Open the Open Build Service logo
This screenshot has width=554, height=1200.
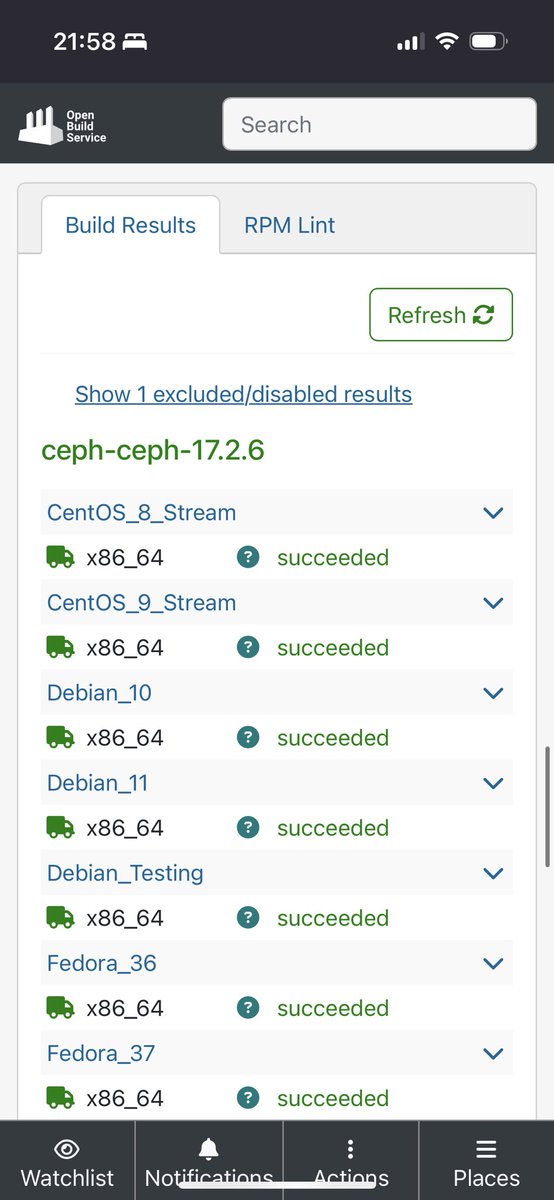pyautogui.click(x=62, y=125)
